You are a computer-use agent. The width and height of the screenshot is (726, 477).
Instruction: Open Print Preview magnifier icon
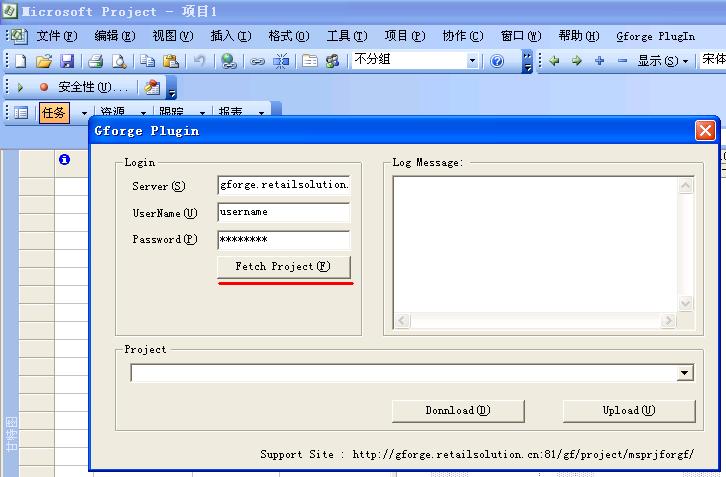[119, 61]
